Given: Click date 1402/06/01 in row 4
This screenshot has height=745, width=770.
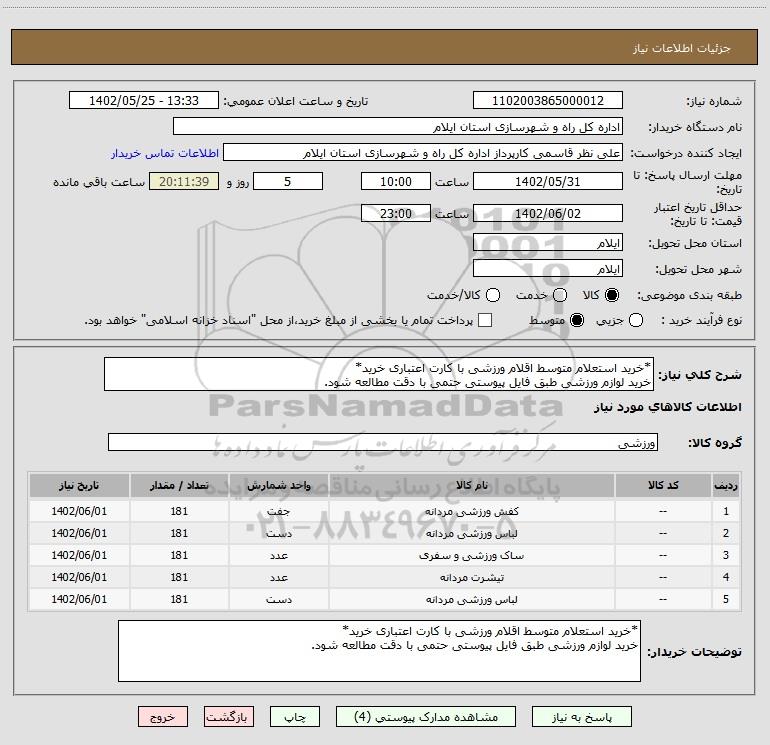Looking at the screenshot, I should pos(79,577).
